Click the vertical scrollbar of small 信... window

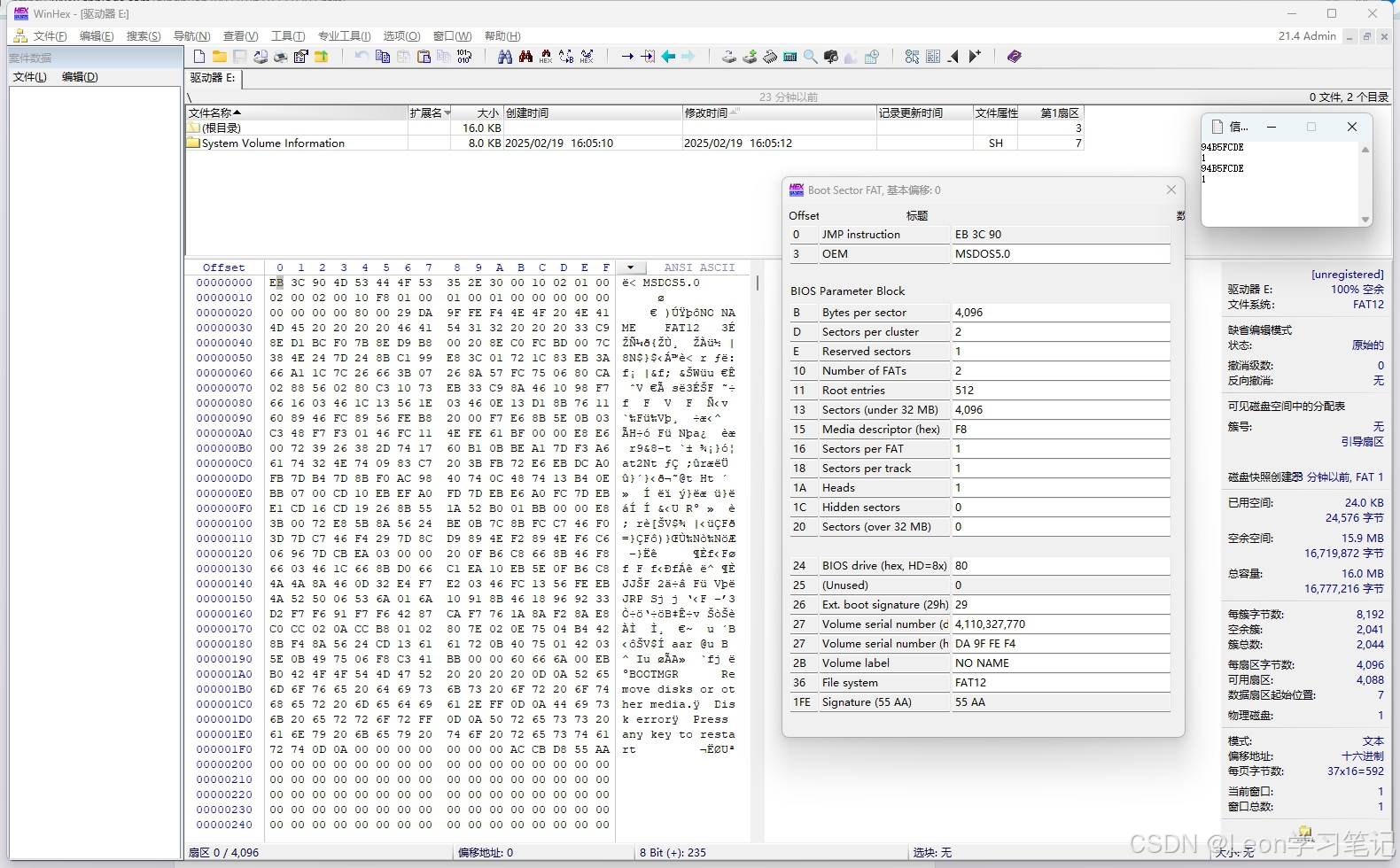pyautogui.click(x=1365, y=184)
